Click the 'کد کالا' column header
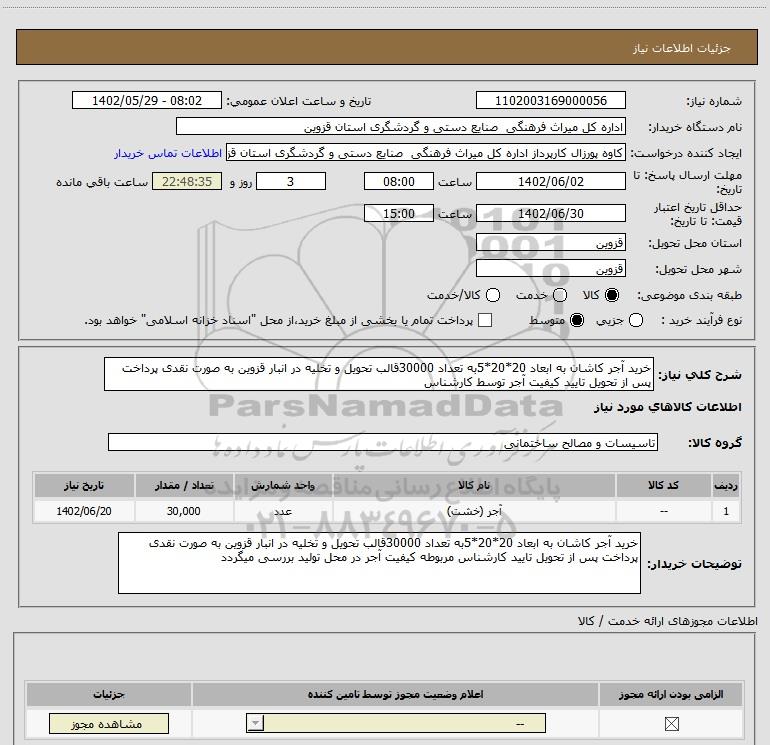 (x=663, y=486)
